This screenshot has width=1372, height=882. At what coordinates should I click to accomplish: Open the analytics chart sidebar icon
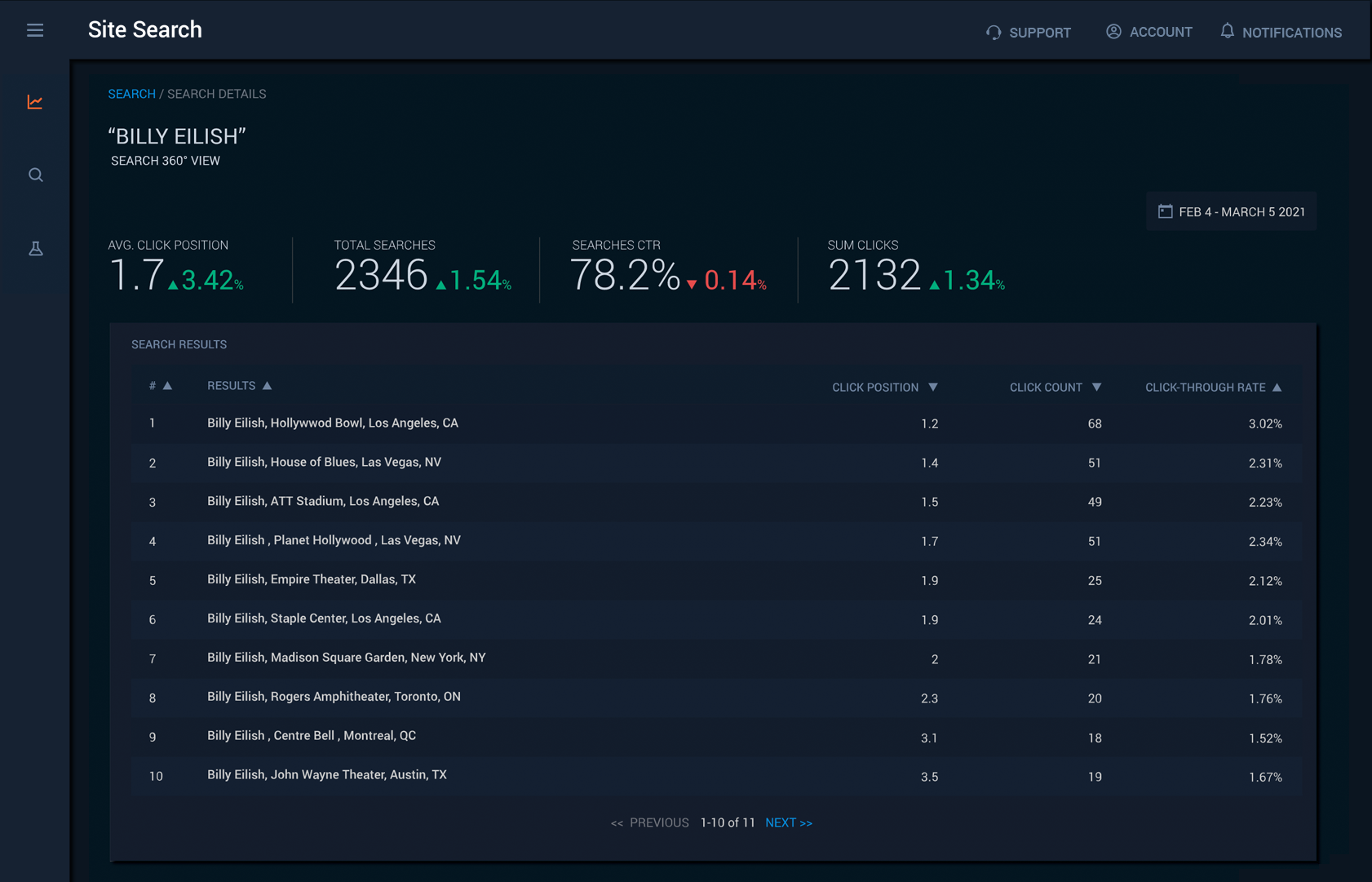(x=35, y=102)
